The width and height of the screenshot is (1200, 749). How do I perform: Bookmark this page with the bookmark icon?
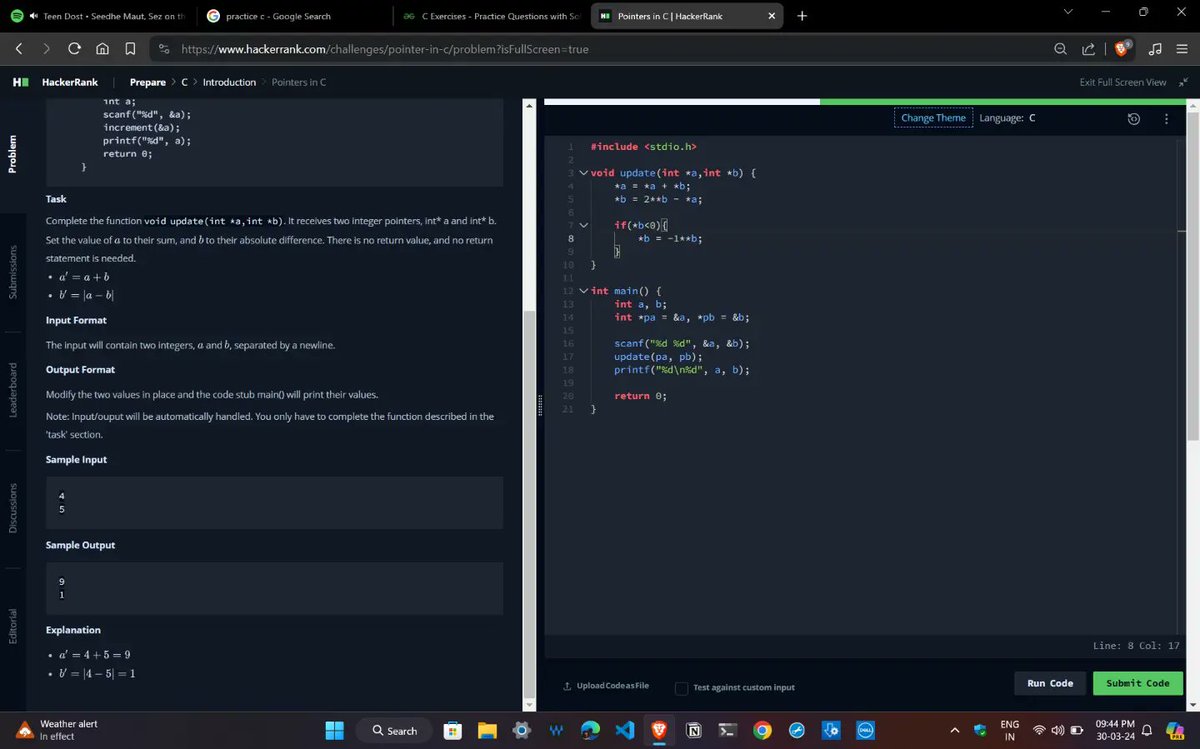[x=130, y=49]
